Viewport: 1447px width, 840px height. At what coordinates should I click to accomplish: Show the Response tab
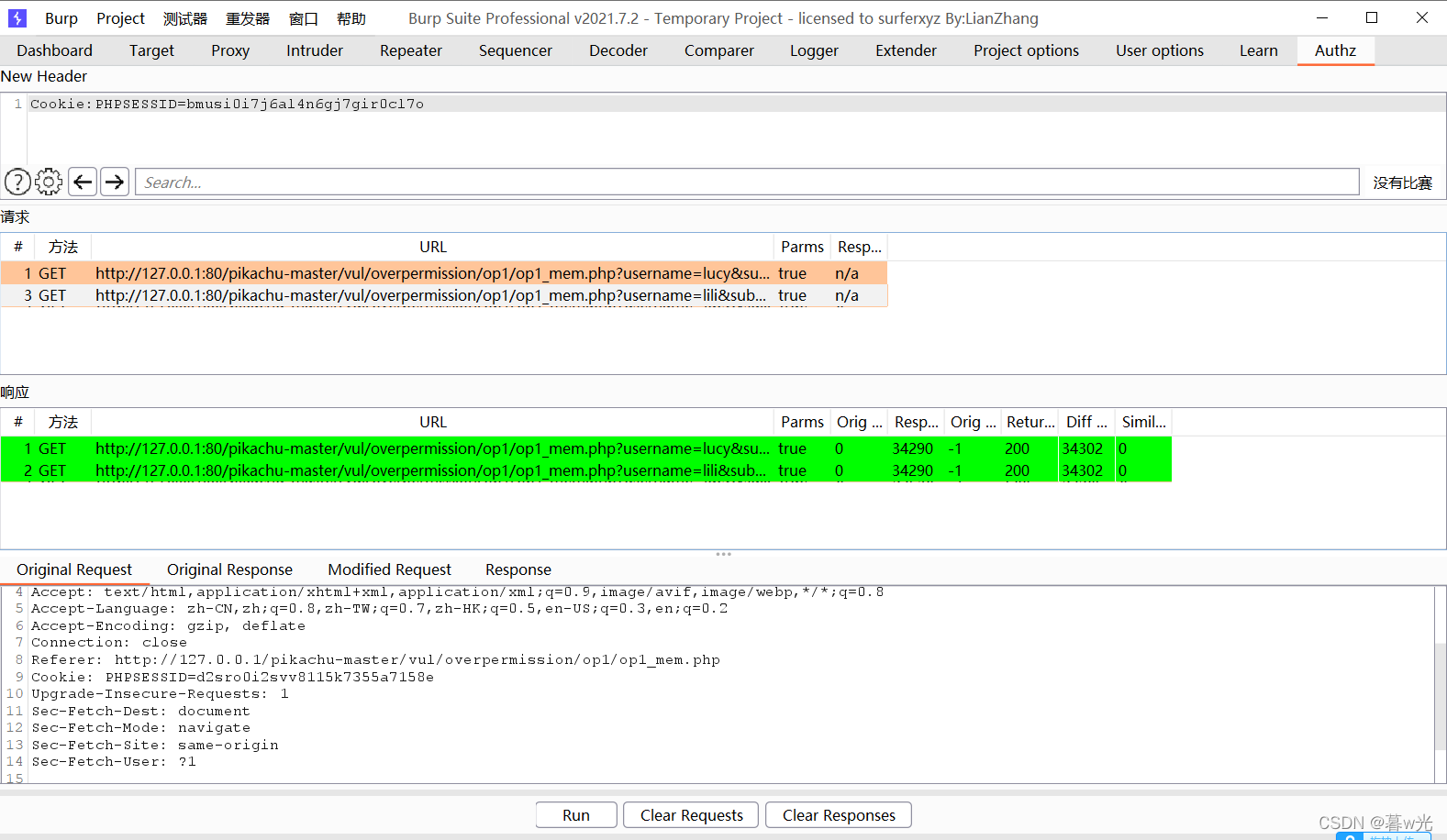coord(518,569)
